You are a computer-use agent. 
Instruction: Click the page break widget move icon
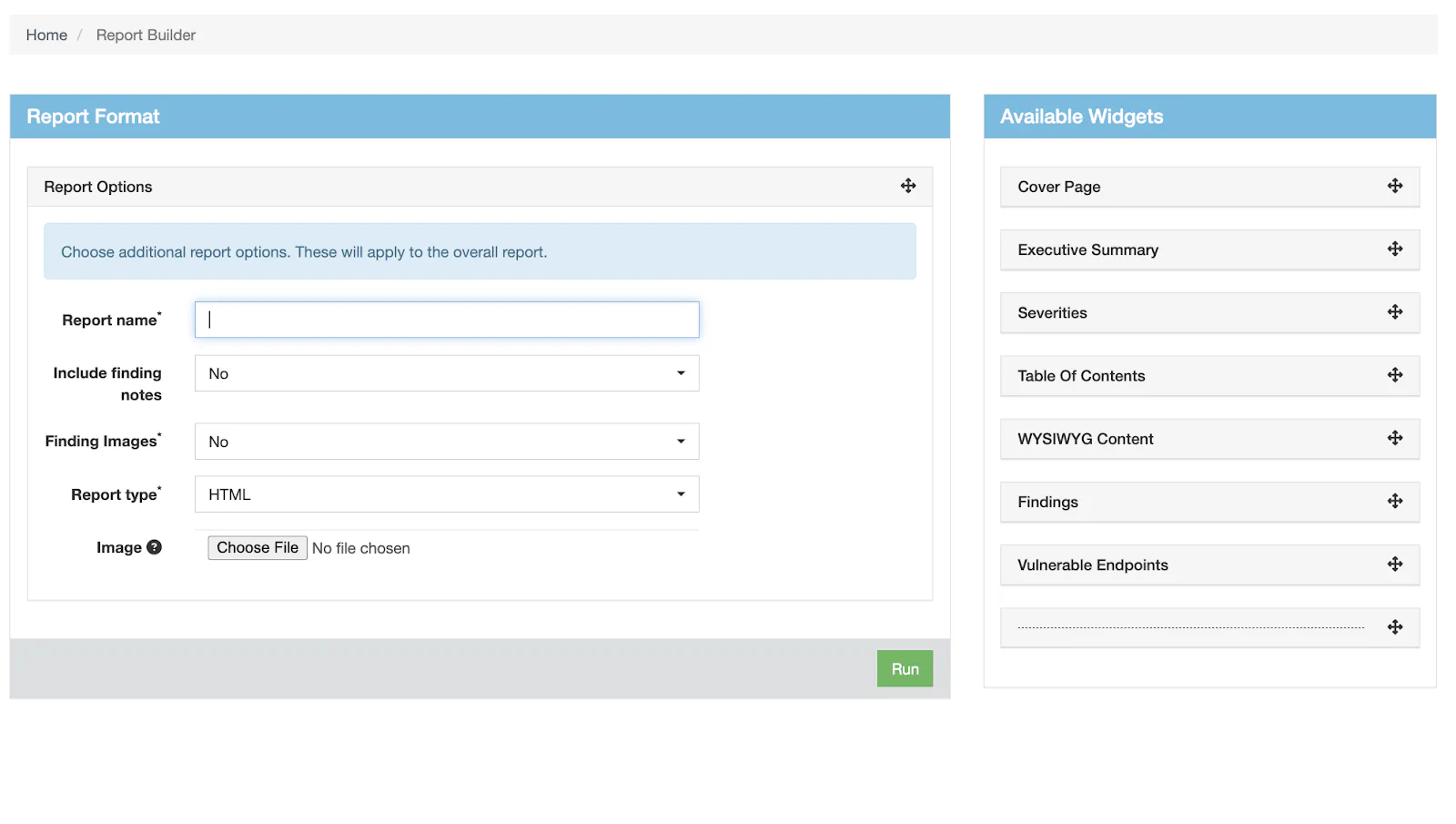[x=1394, y=627]
